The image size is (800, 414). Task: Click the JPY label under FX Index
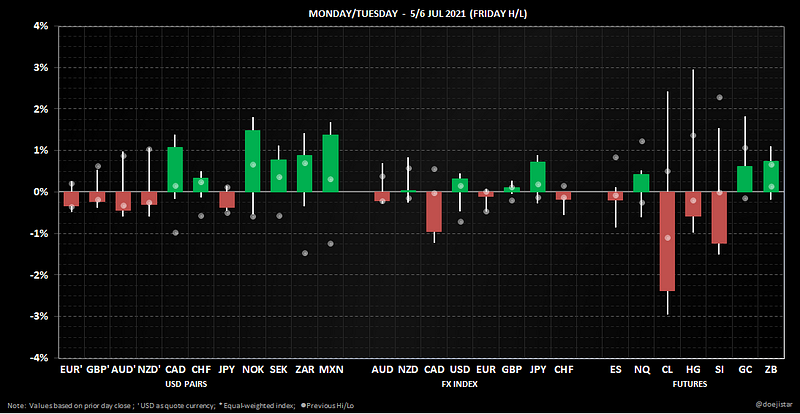(x=538, y=369)
